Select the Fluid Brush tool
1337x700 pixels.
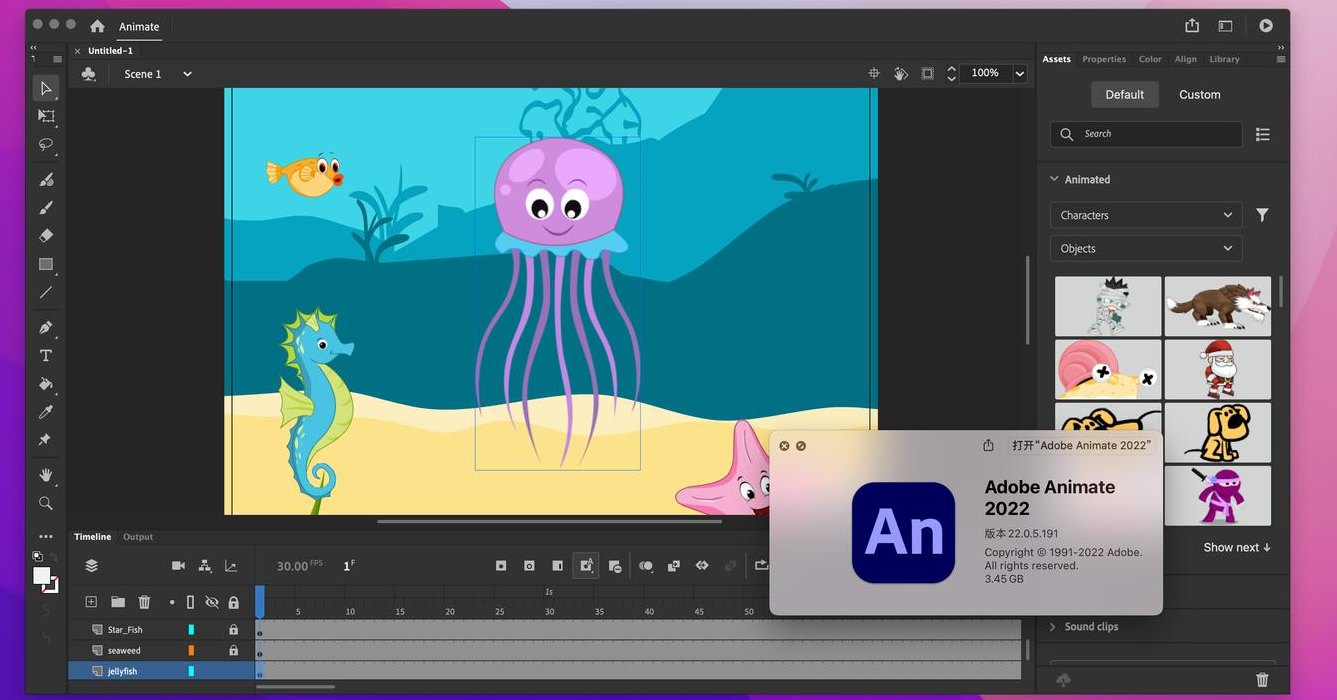pyautogui.click(x=46, y=180)
